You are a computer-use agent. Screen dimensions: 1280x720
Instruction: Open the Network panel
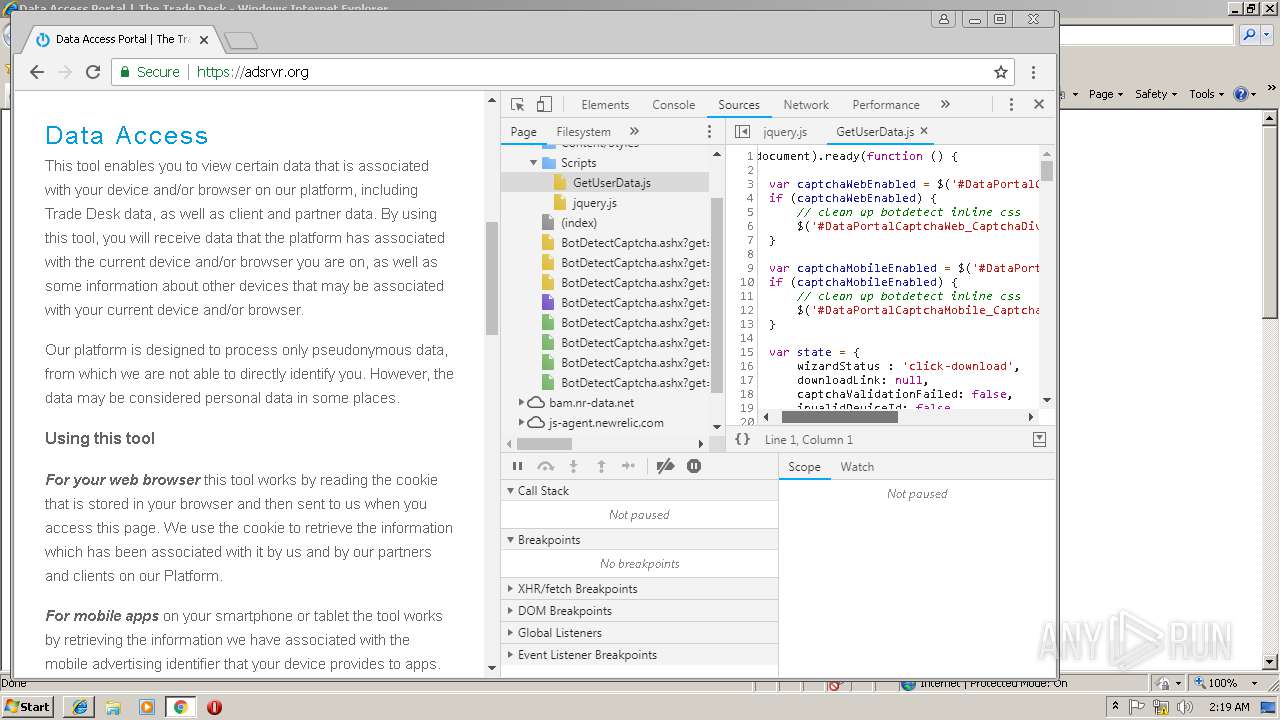(806, 104)
